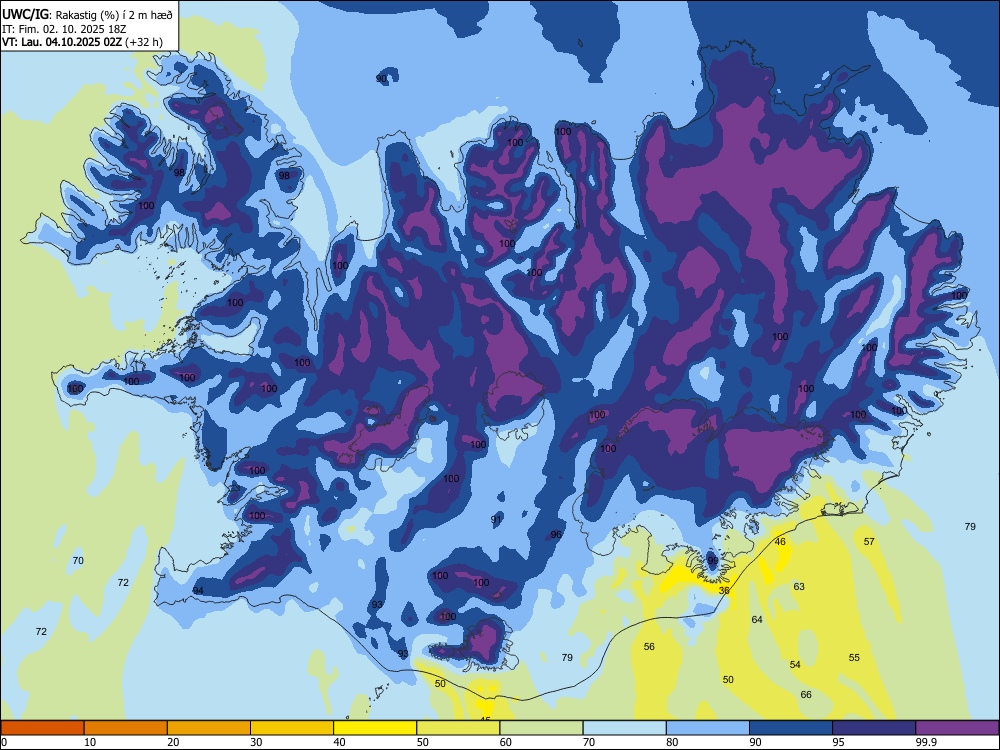Select the purple 99.9+ legend swatch
The width and height of the screenshot is (1000, 750).
point(957,728)
